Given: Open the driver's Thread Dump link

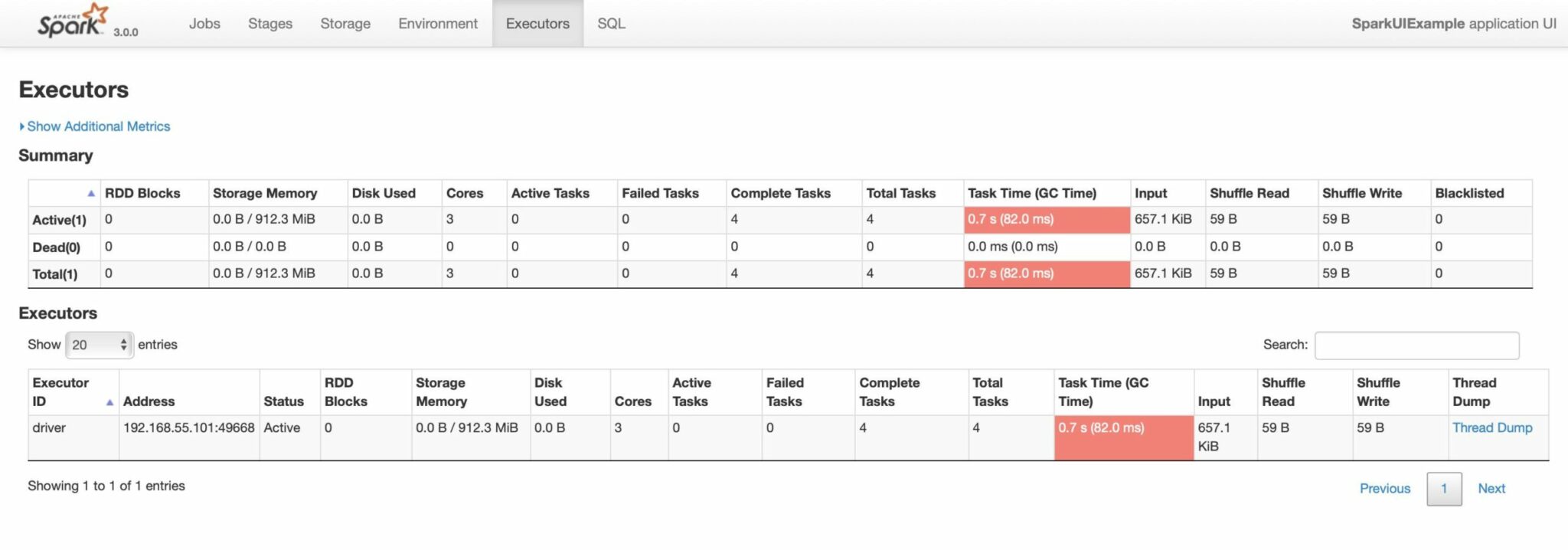Looking at the screenshot, I should (1492, 427).
